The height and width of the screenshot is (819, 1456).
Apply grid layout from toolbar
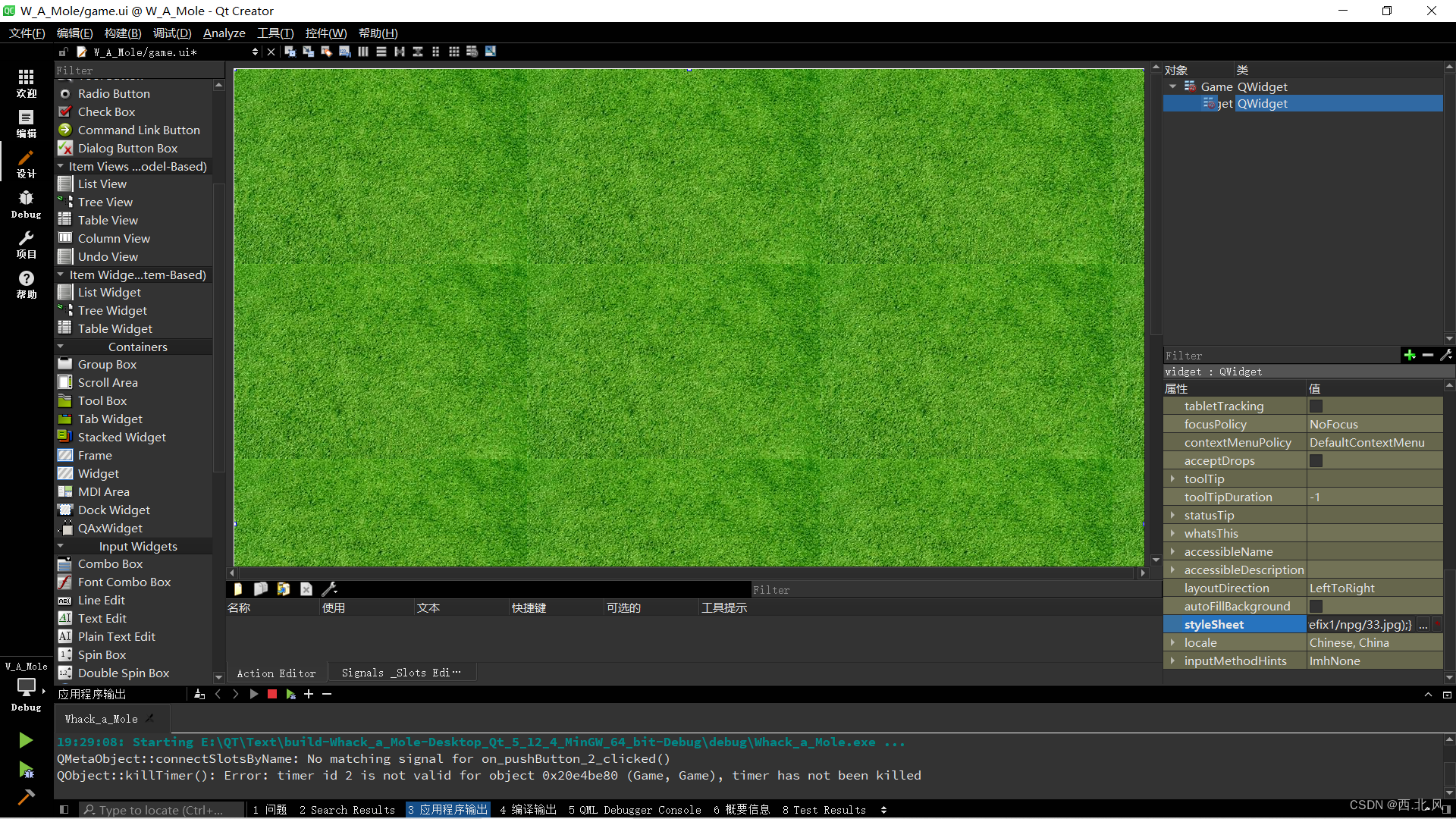point(454,52)
